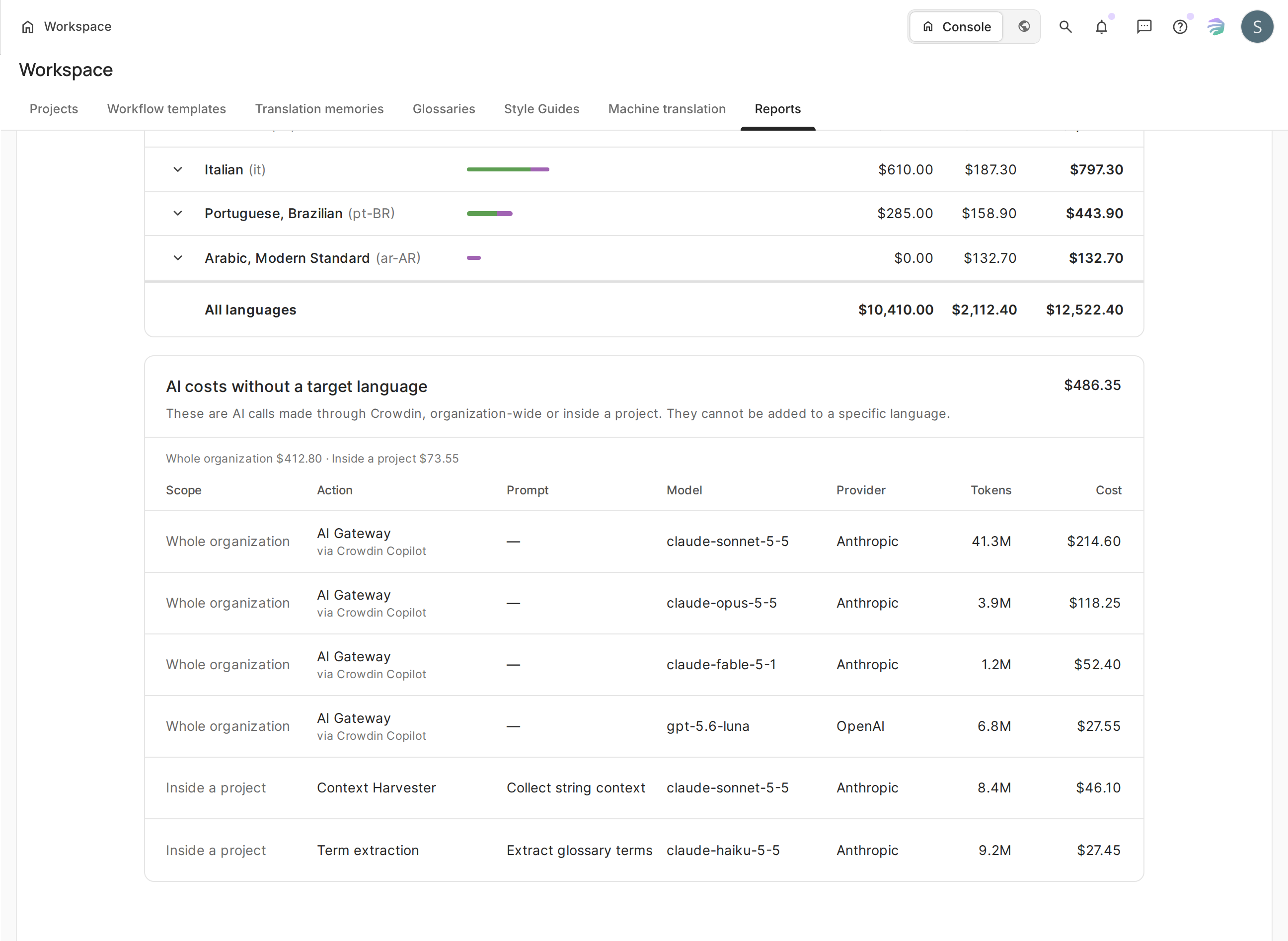Click the Model column header

tap(684, 490)
